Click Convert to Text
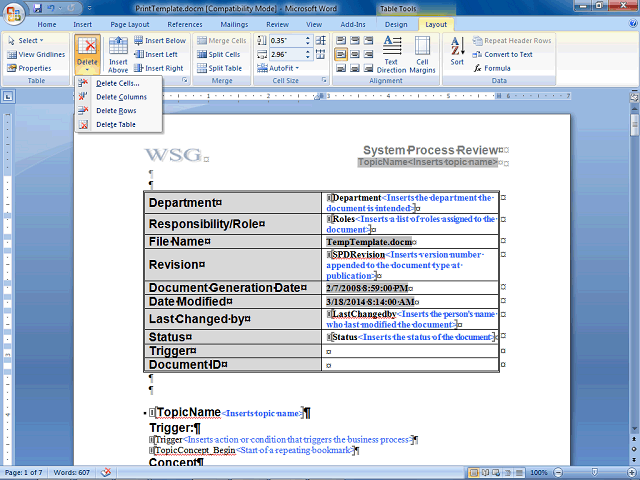This screenshot has width=640, height=480. (x=502, y=54)
